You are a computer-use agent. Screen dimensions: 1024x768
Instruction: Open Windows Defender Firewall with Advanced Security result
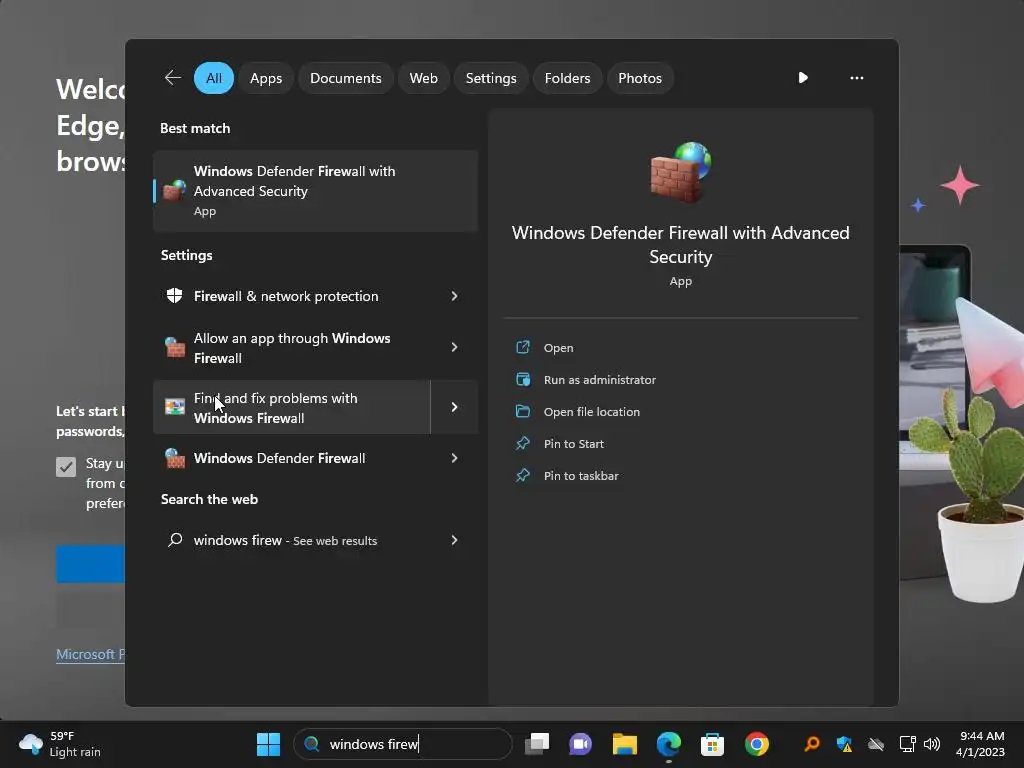(315, 191)
